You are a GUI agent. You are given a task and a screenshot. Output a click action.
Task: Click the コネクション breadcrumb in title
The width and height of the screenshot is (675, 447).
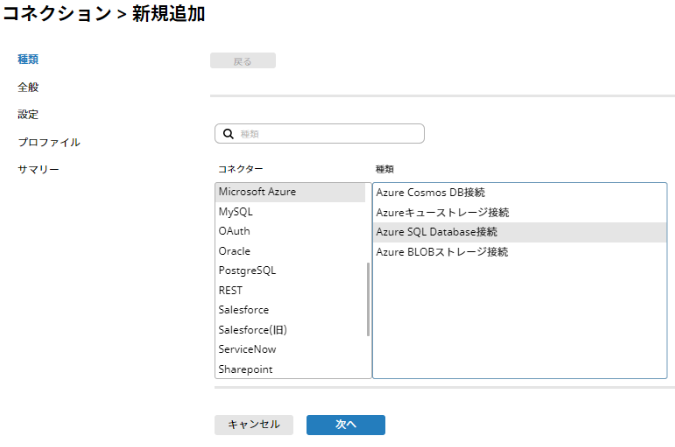coord(57,13)
